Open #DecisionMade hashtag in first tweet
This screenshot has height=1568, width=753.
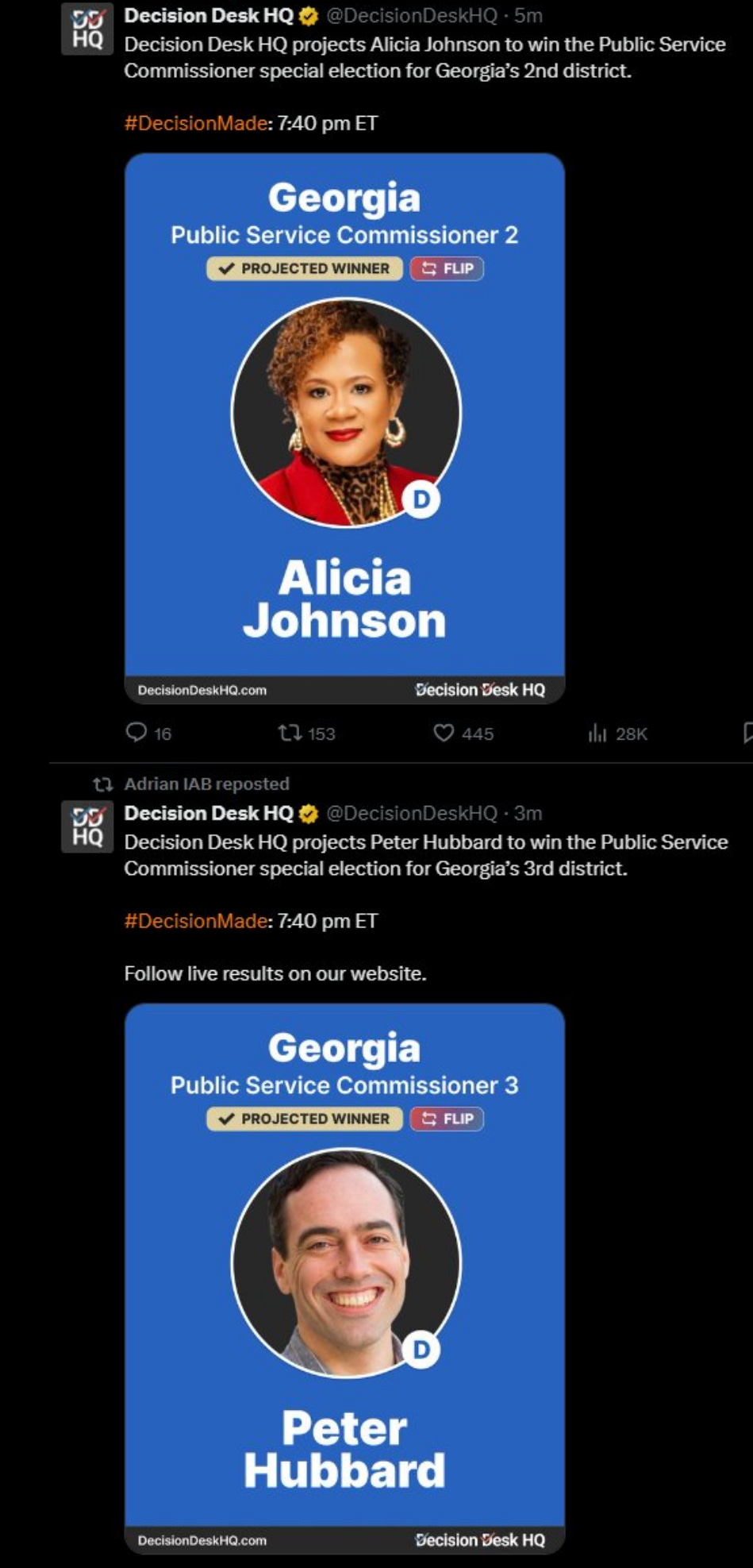195,123
